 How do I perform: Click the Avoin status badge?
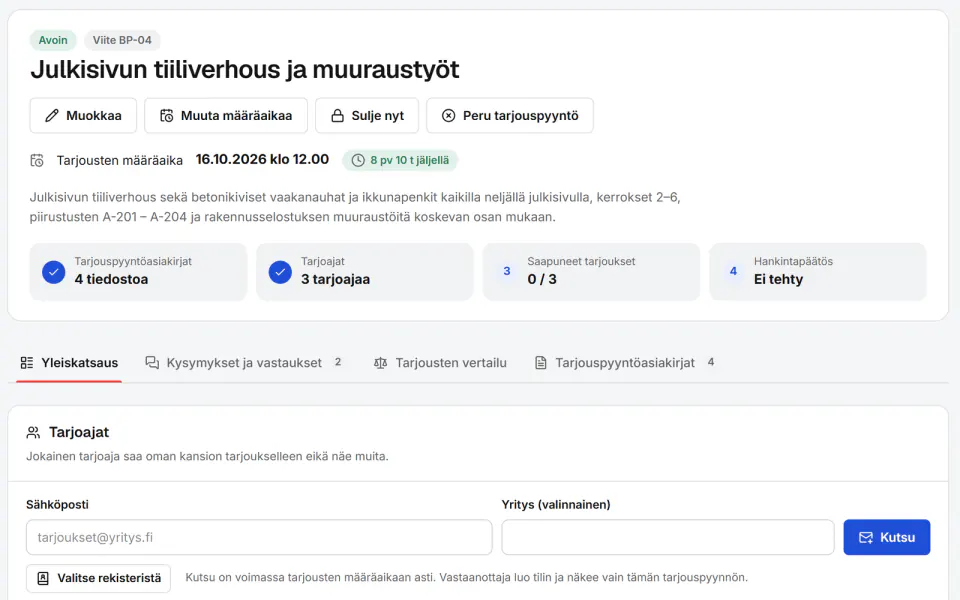coord(53,40)
